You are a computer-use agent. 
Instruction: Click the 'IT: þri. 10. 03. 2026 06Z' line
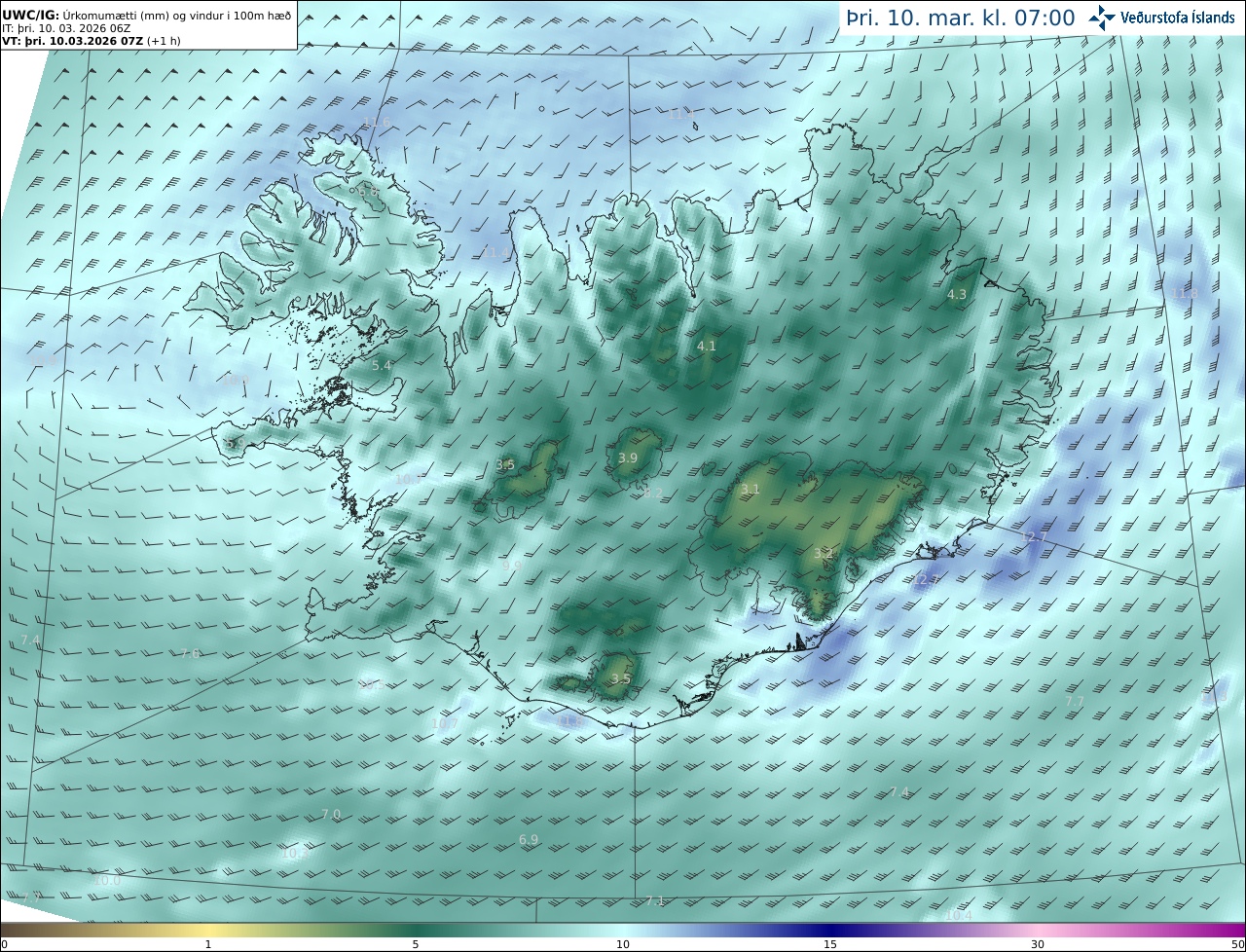(x=64, y=28)
